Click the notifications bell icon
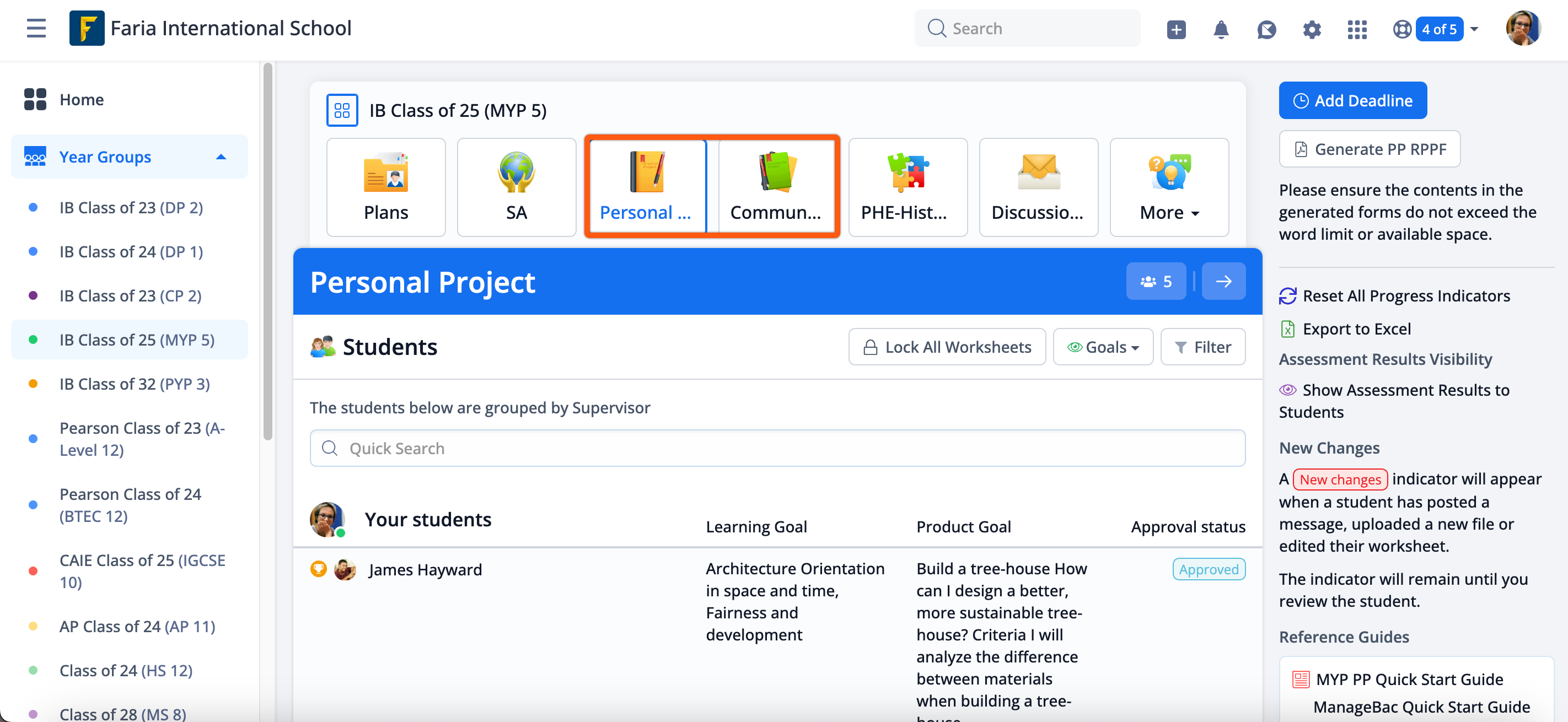Image resolution: width=1568 pixels, height=722 pixels. tap(1221, 29)
